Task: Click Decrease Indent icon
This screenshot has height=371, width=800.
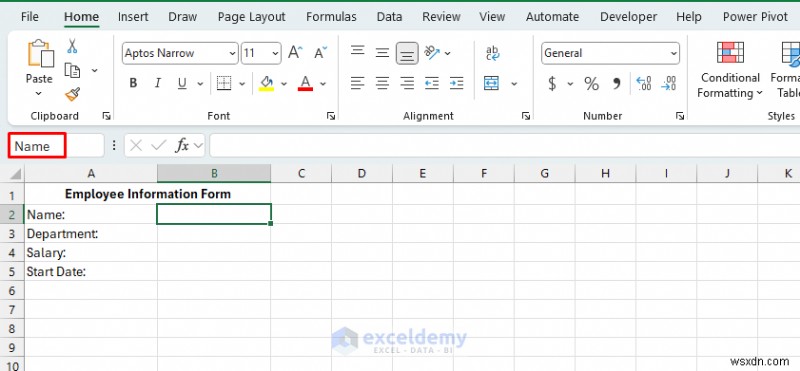Action: (432, 83)
